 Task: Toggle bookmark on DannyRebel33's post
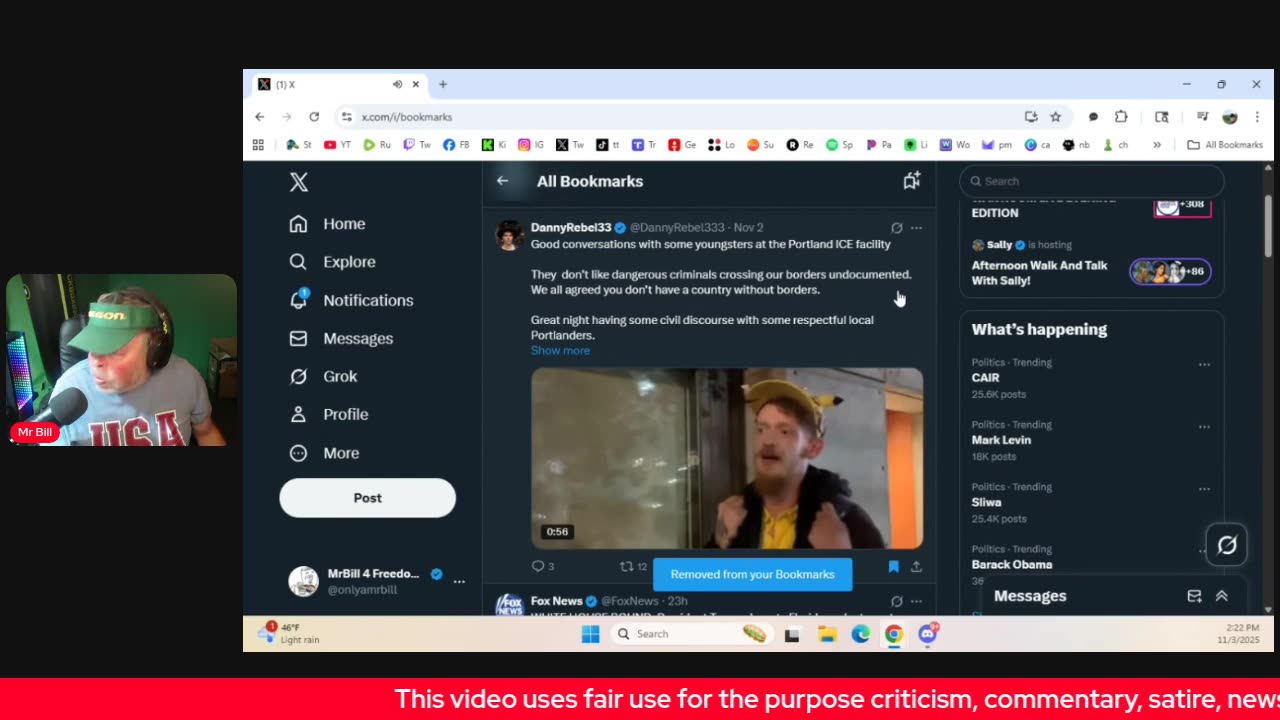point(894,567)
